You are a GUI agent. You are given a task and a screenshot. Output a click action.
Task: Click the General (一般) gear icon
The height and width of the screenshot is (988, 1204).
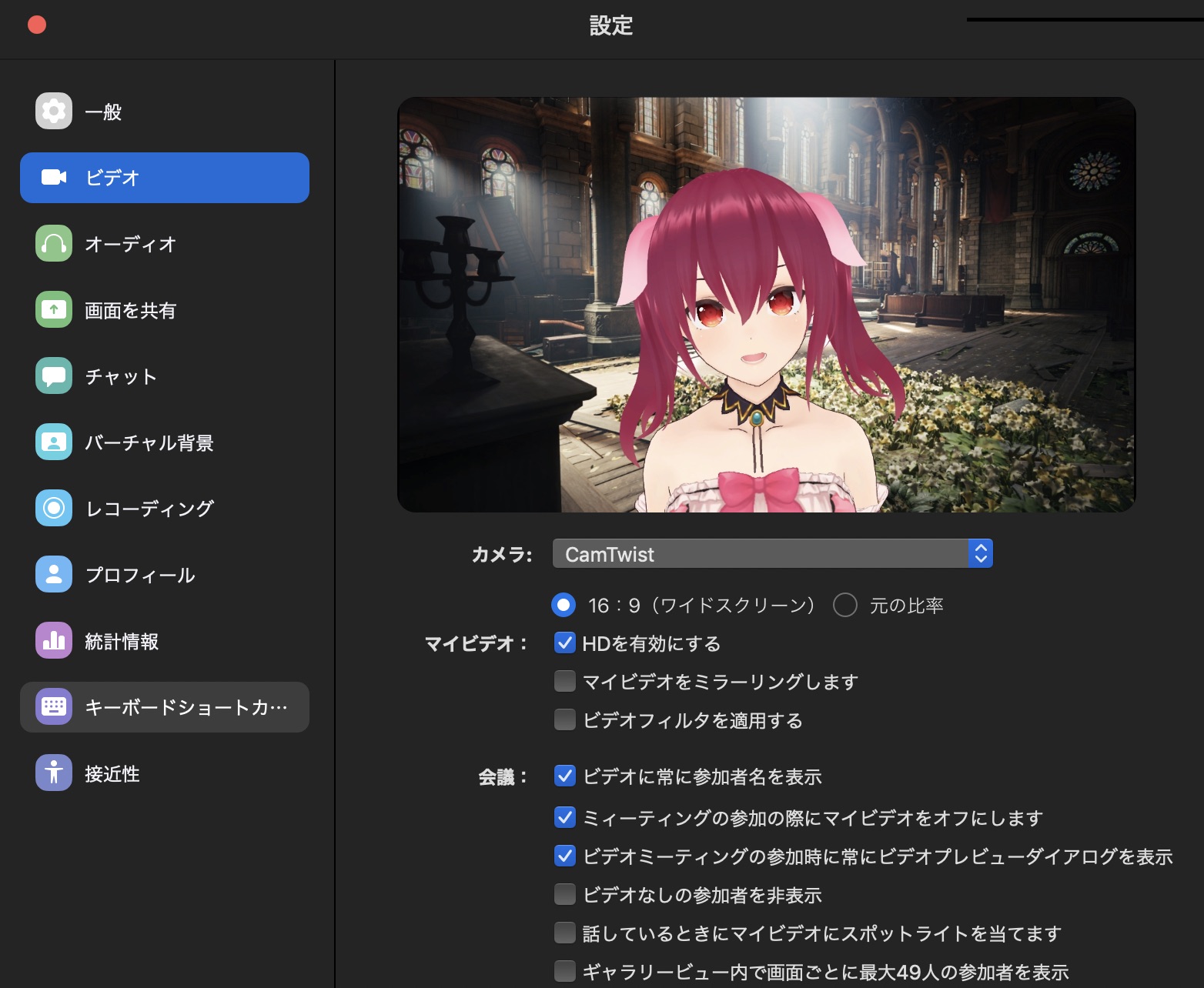[x=54, y=112]
